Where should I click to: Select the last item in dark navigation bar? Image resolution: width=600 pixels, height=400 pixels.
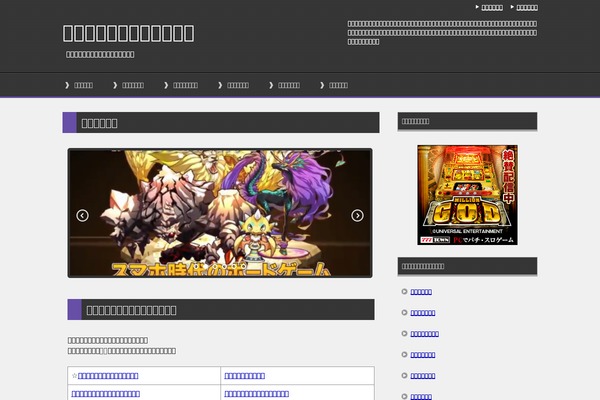(x=338, y=85)
